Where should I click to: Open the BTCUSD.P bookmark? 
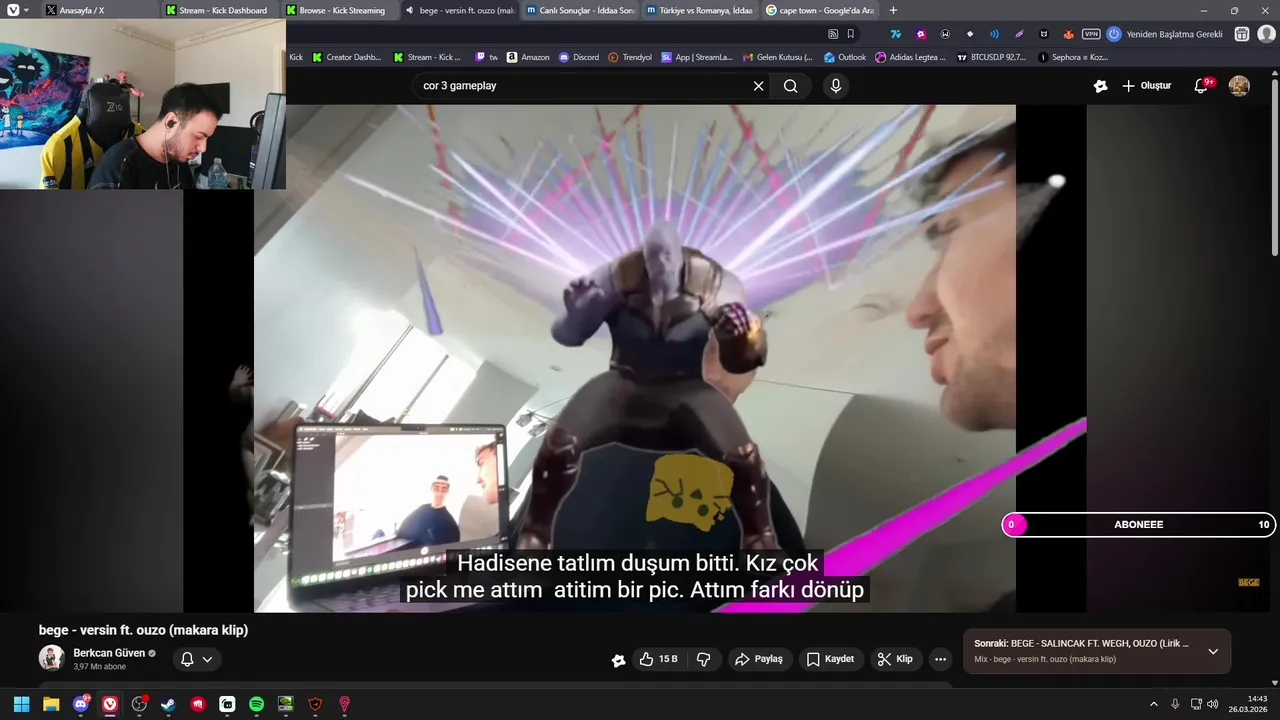click(x=990, y=57)
